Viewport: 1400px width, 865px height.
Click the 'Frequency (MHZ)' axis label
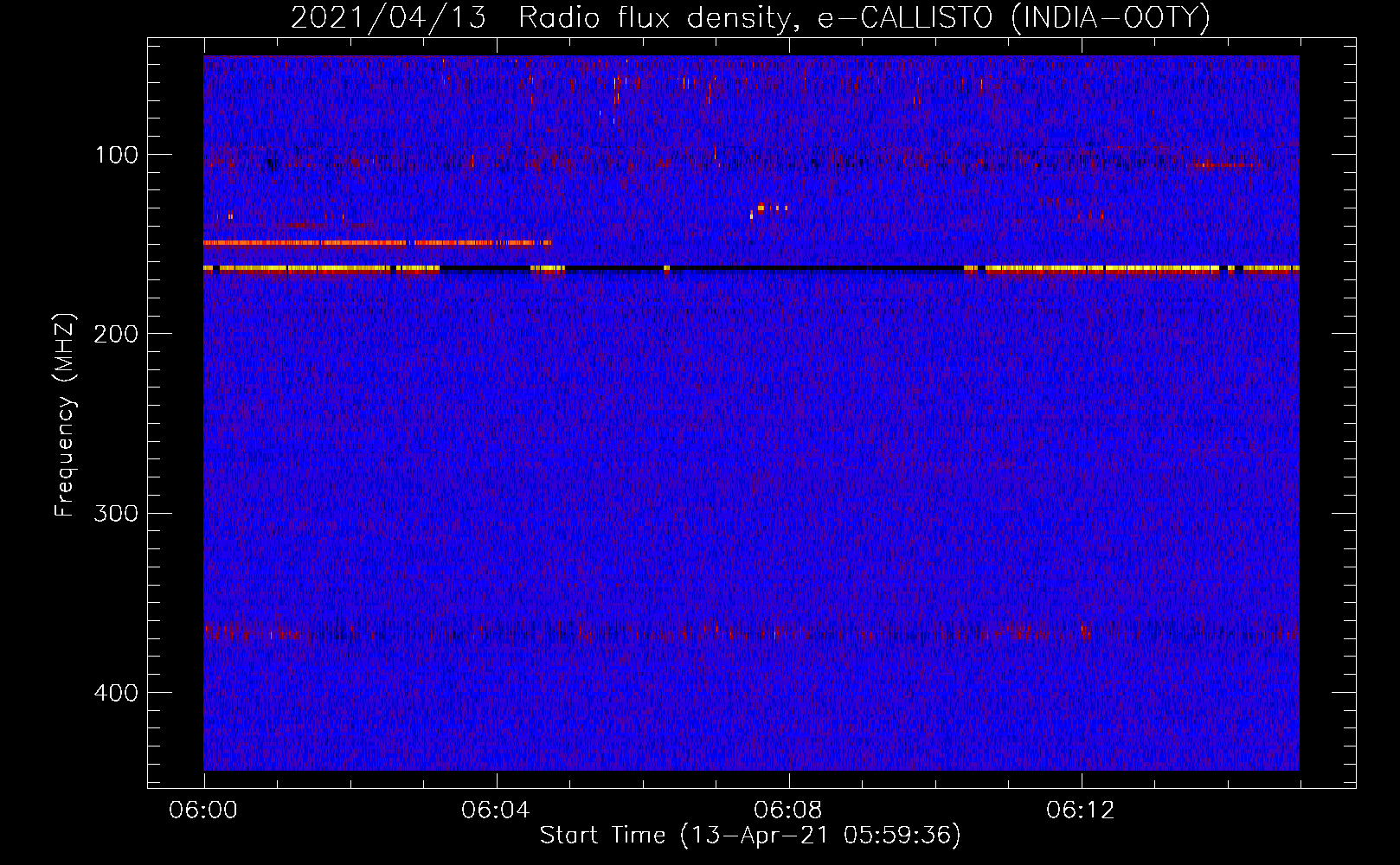(x=65, y=414)
